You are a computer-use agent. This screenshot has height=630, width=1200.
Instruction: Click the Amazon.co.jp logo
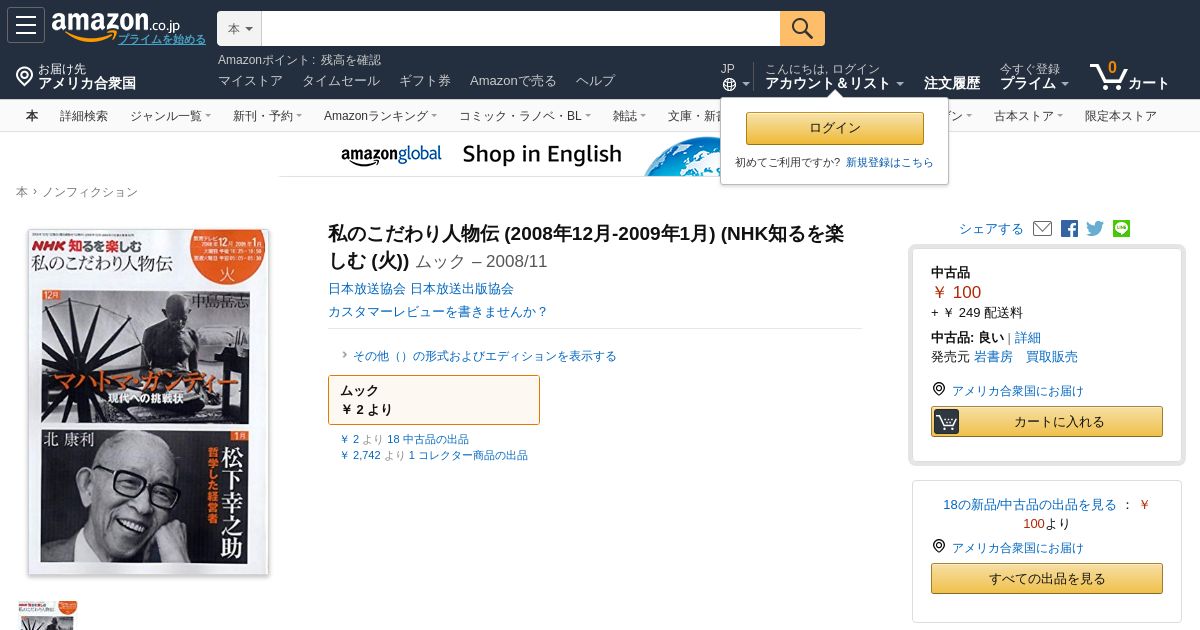[115, 24]
